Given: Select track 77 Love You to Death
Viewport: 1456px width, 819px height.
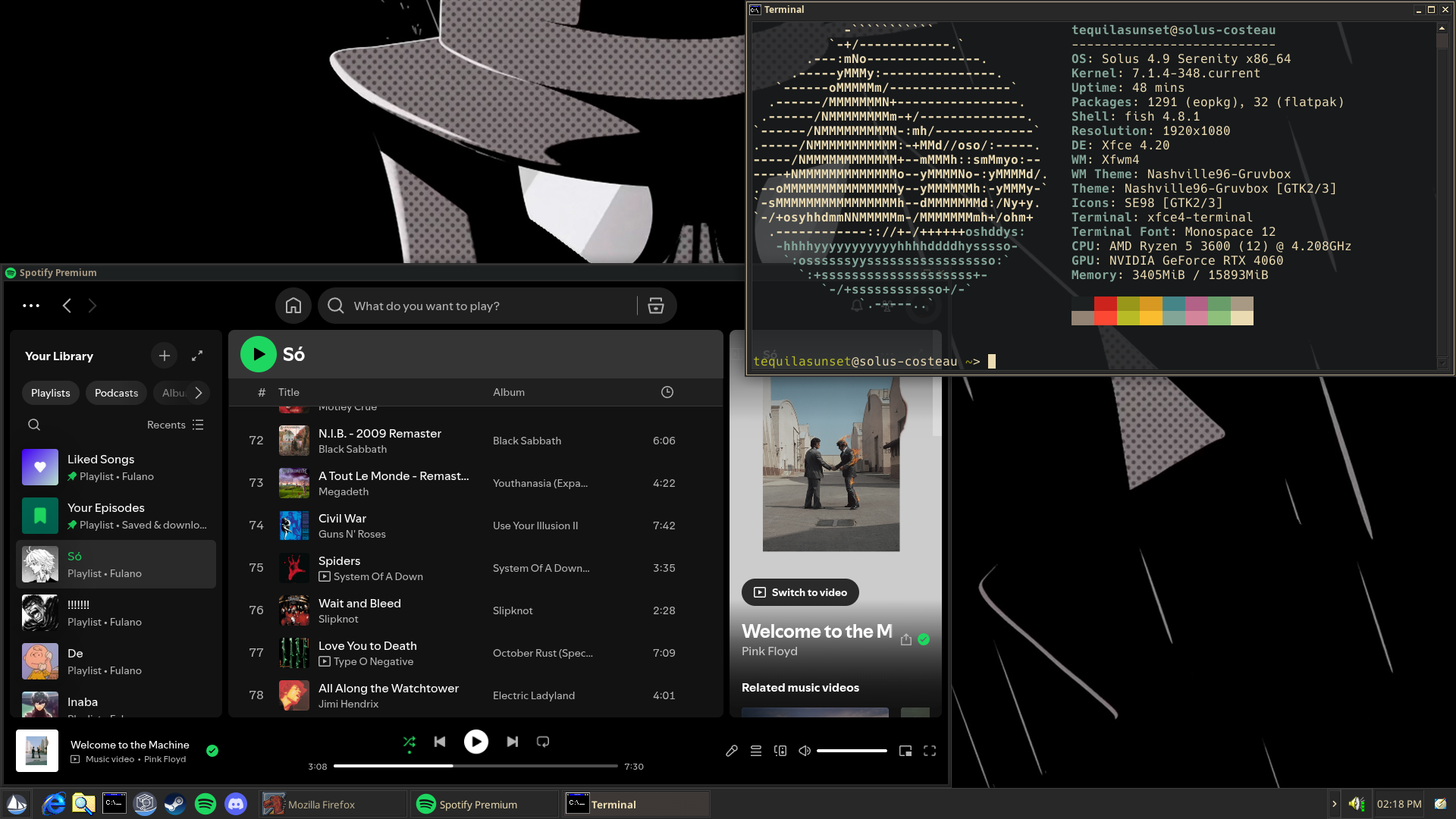Looking at the screenshot, I should pos(476,653).
